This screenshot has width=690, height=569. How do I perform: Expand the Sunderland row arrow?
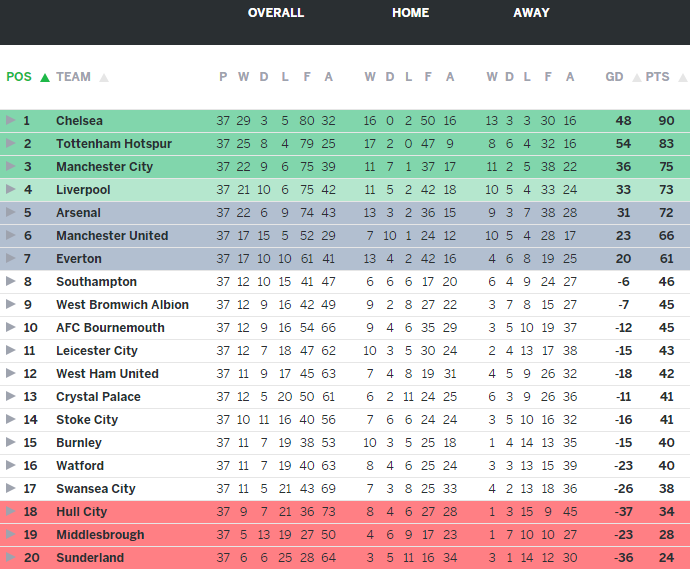coord(10,558)
